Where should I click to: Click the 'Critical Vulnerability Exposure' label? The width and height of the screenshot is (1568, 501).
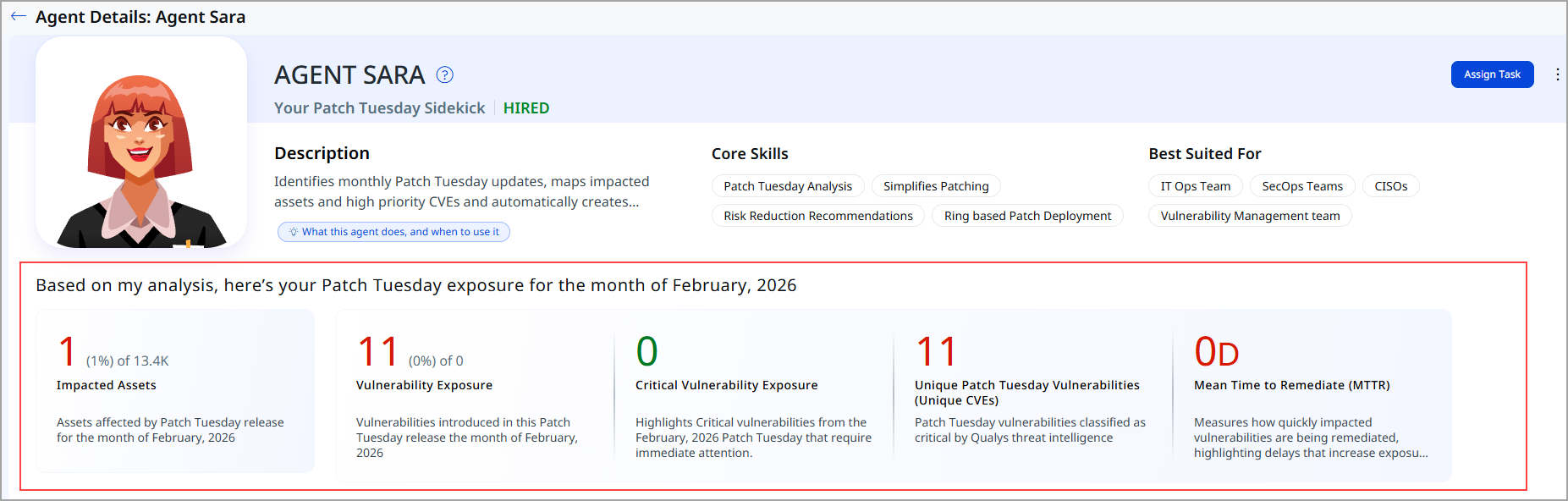tap(726, 385)
